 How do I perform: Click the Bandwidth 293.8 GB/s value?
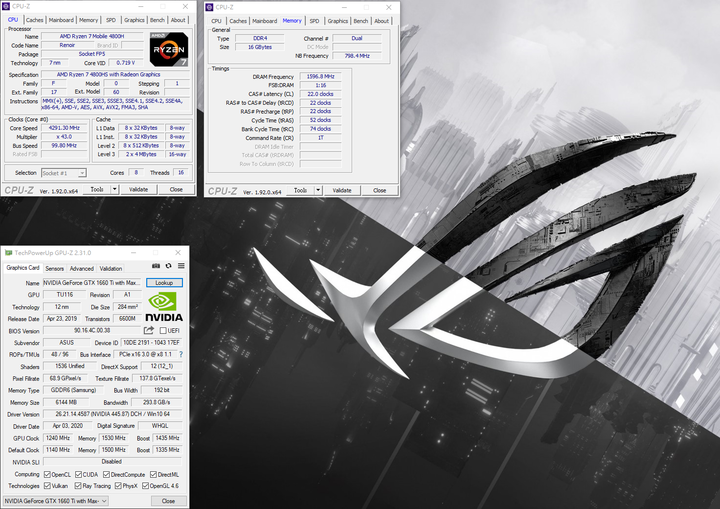(157, 402)
